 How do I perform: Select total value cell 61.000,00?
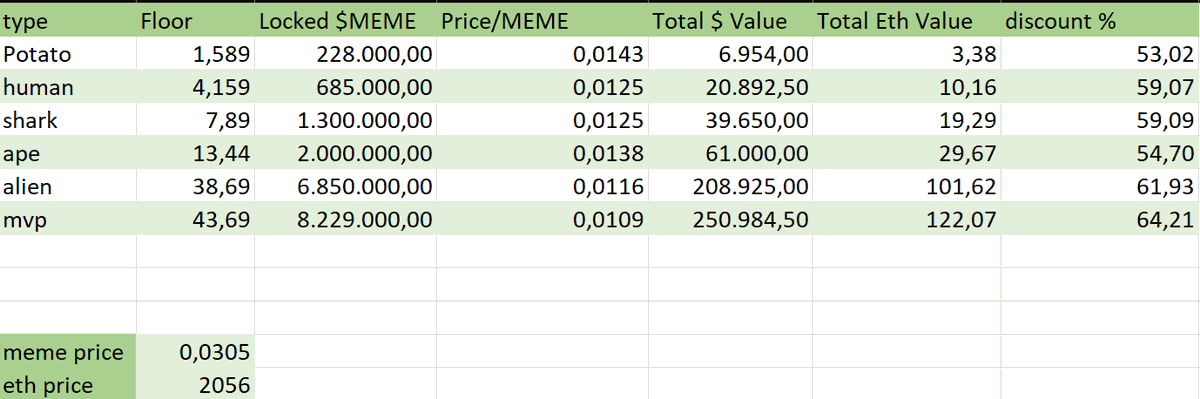pyautogui.click(x=730, y=153)
